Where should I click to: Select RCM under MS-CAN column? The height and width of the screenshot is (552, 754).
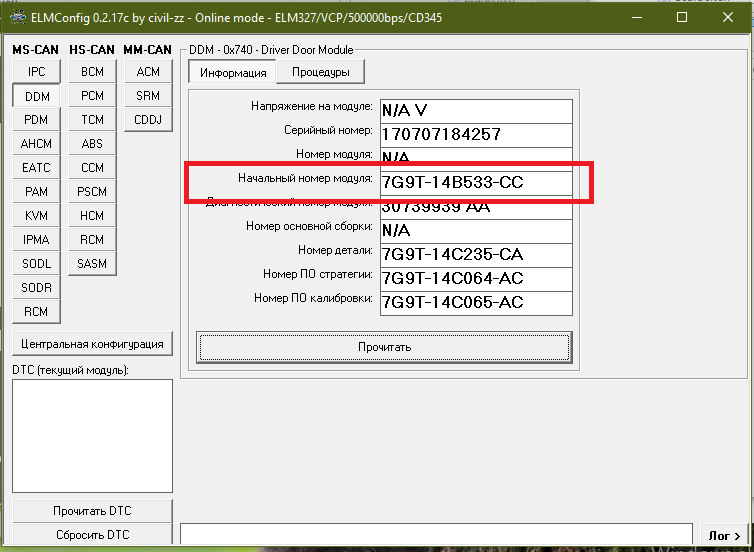coord(37,312)
